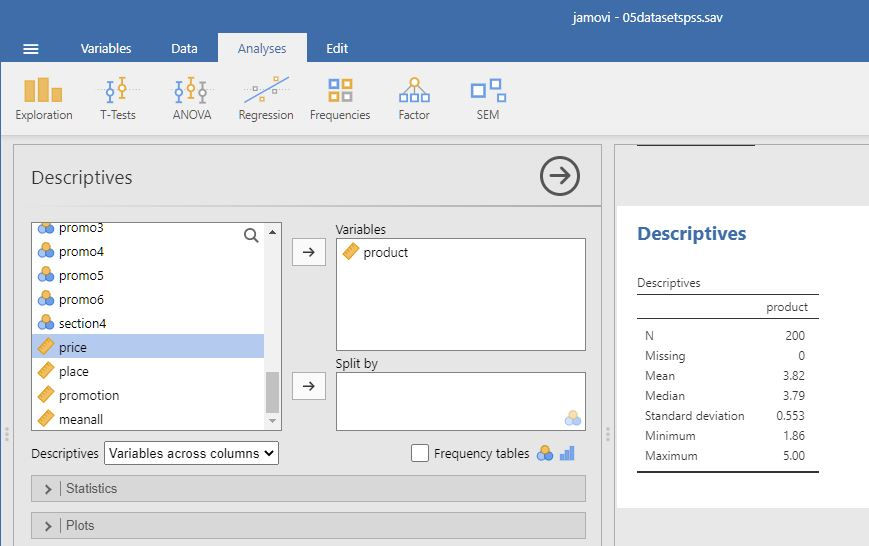Click the Minimum value 1.86
Image resolution: width=869 pixels, height=546 pixels.
[794, 435]
